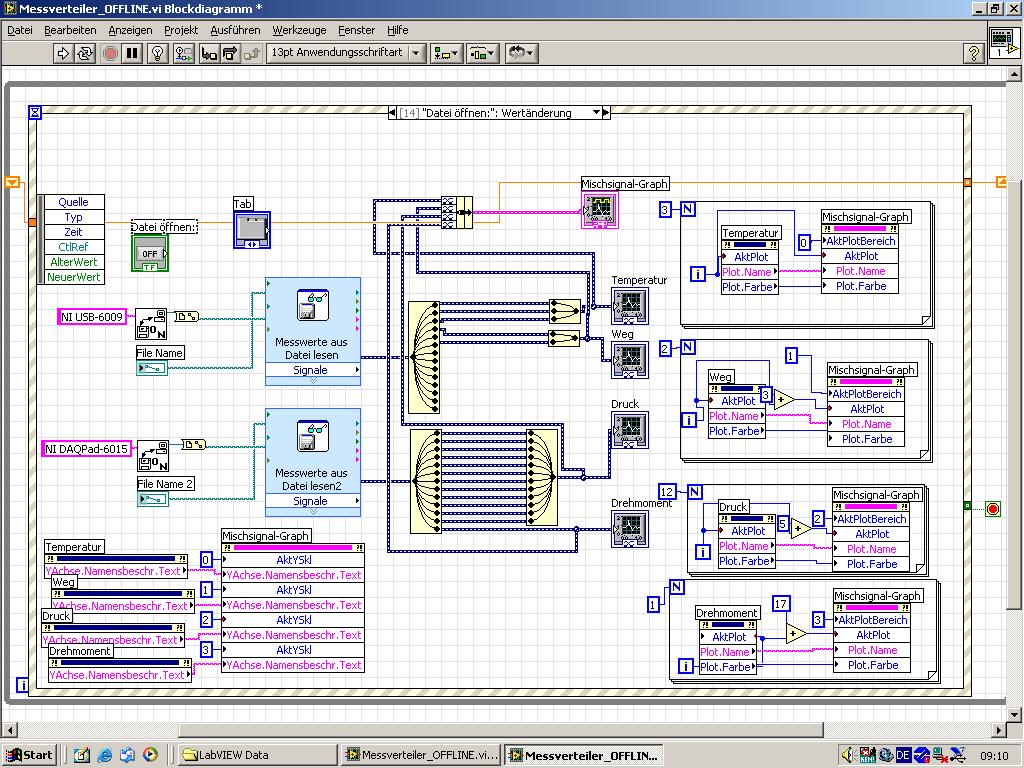Click the Temperatur graph terminal icon
1024x768 pixels.
tap(630, 305)
